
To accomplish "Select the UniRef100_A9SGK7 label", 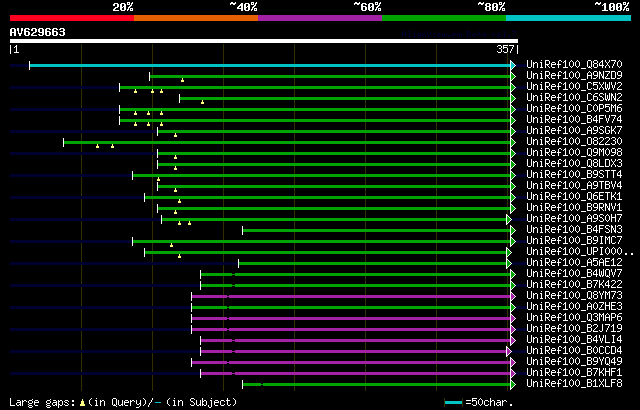I will [574, 131].
